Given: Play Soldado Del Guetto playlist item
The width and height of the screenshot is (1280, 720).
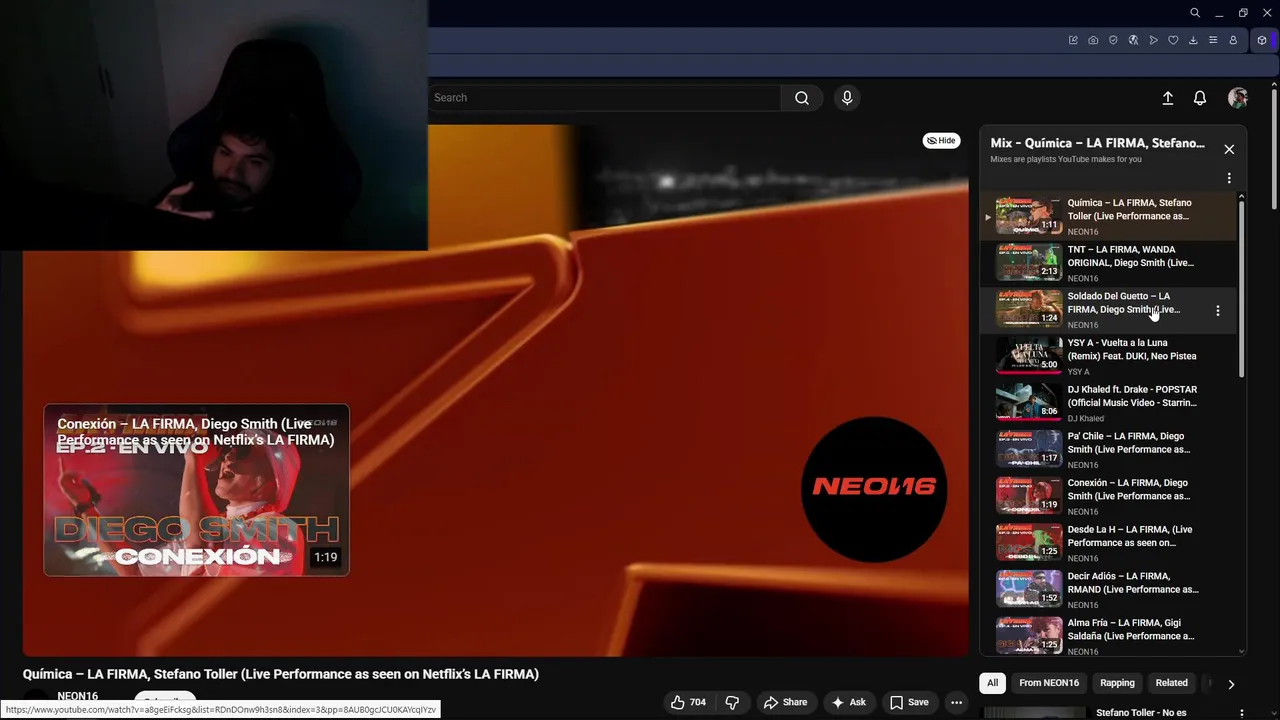Looking at the screenshot, I should pos(1108,310).
